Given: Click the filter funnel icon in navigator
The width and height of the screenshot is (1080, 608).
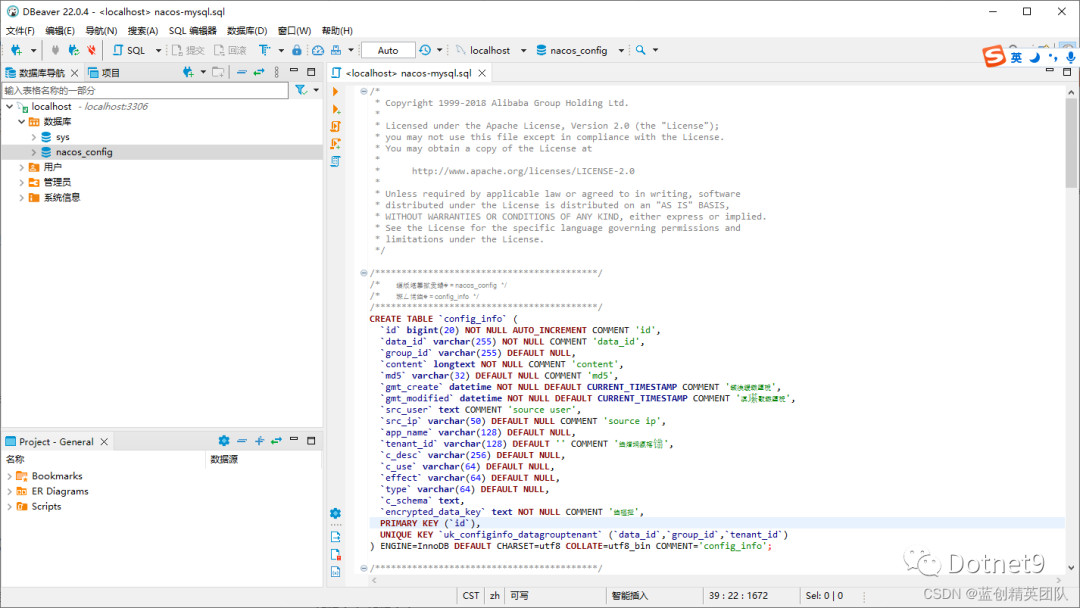Looking at the screenshot, I should point(301,90).
